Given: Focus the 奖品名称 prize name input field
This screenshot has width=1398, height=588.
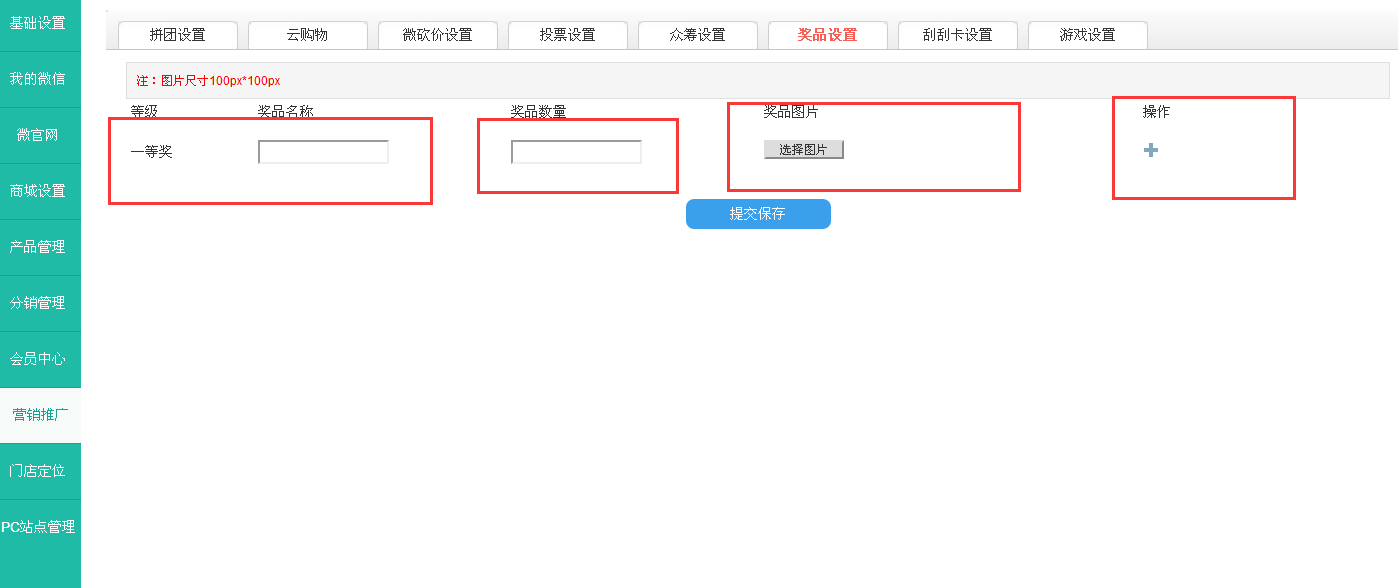Looking at the screenshot, I should coord(323,152).
